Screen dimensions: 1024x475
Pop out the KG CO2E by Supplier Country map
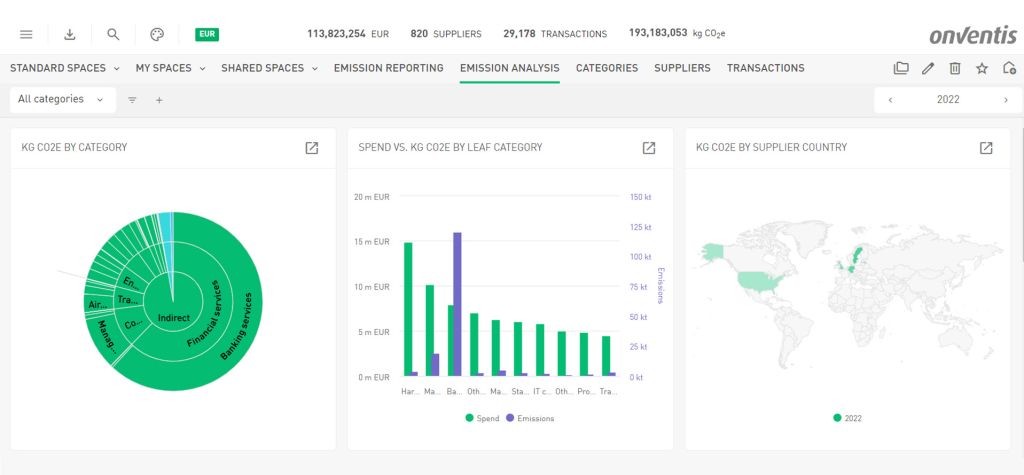986,148
